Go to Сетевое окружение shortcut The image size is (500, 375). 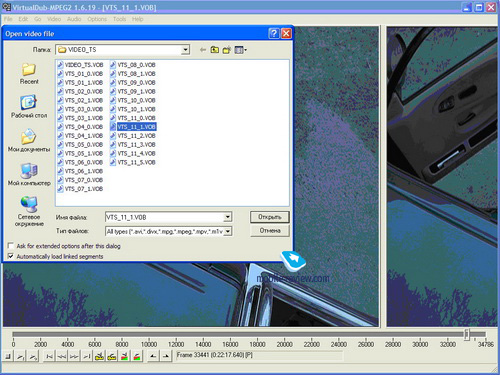click(x=29, y=211)
